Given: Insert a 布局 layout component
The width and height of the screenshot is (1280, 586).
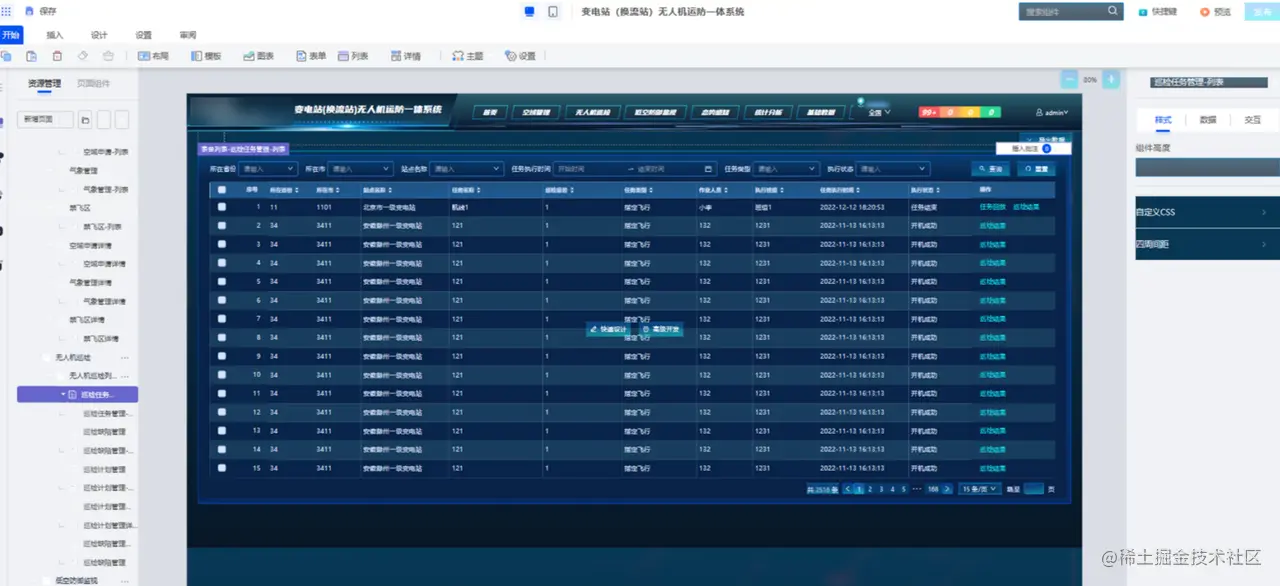Looking at the screenshot, I should (x=153, y=56).
